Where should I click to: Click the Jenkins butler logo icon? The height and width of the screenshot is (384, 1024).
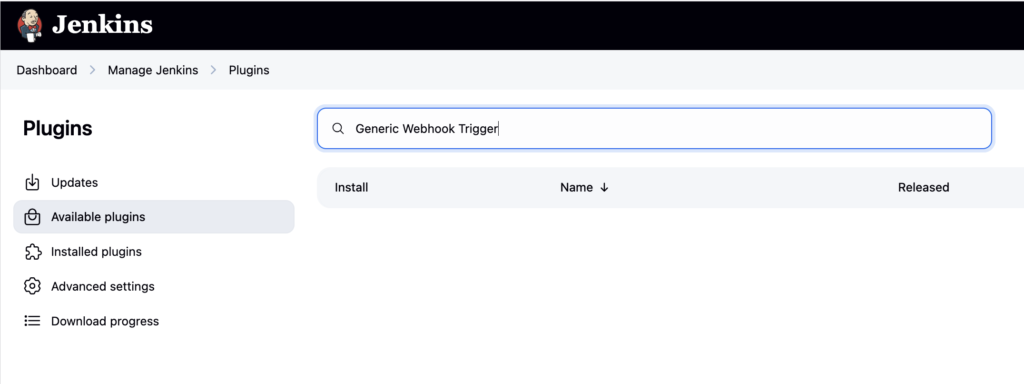[30, 25]
